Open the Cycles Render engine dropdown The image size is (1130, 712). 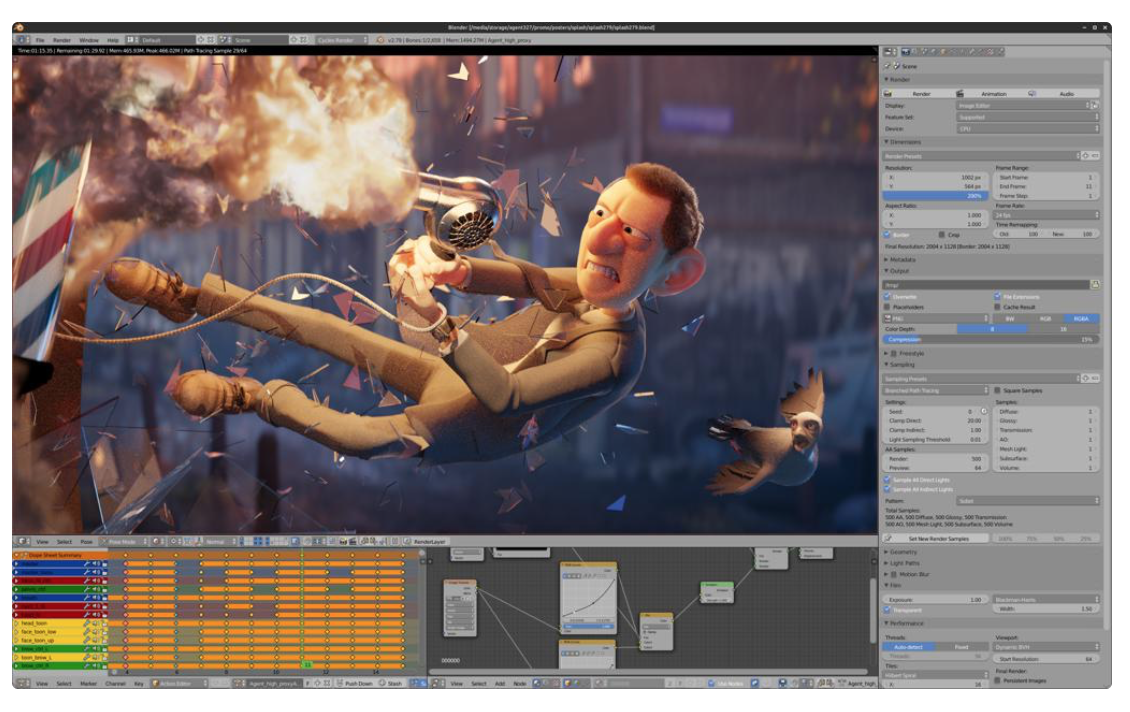coord(342,40)
